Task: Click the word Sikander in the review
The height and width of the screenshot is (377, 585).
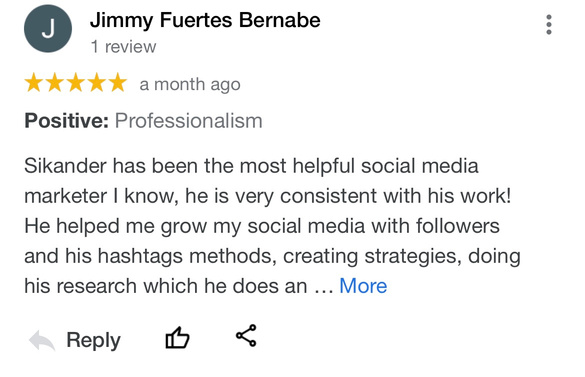Action: (x=65, y=166)
